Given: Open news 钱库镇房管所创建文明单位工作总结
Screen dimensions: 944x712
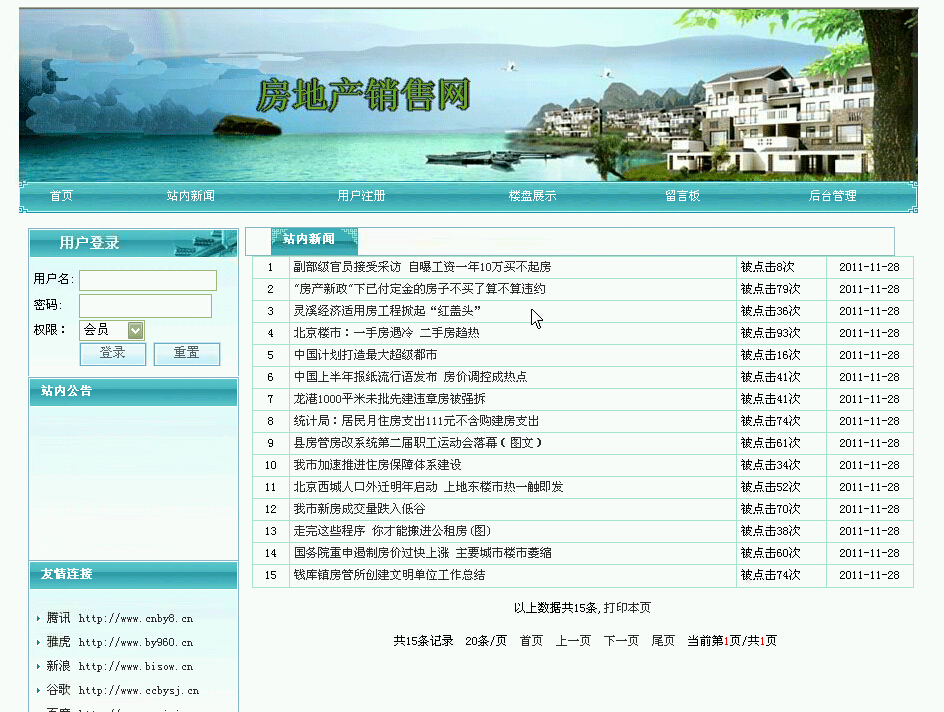Looking at the screenshot, I should (390, 575).
